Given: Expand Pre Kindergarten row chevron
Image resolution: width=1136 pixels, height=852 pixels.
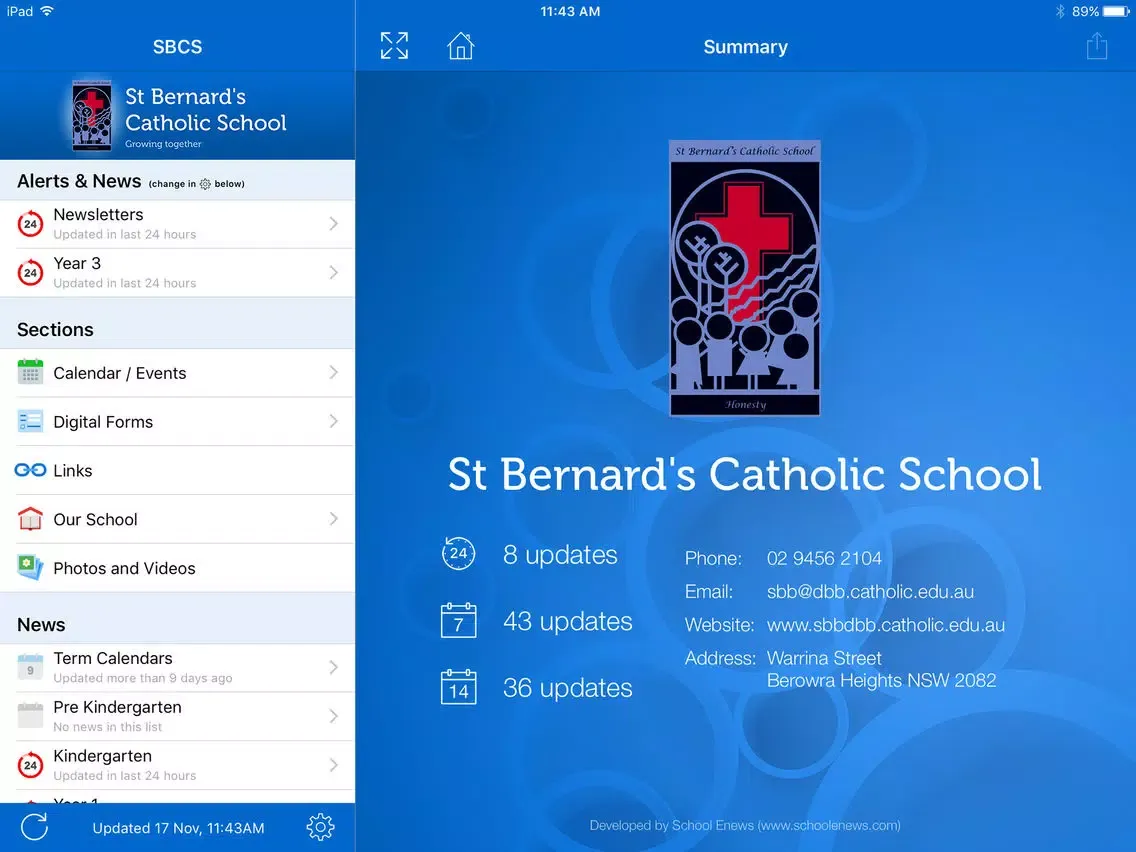Looking at the screenshot, I should (333, 715).
